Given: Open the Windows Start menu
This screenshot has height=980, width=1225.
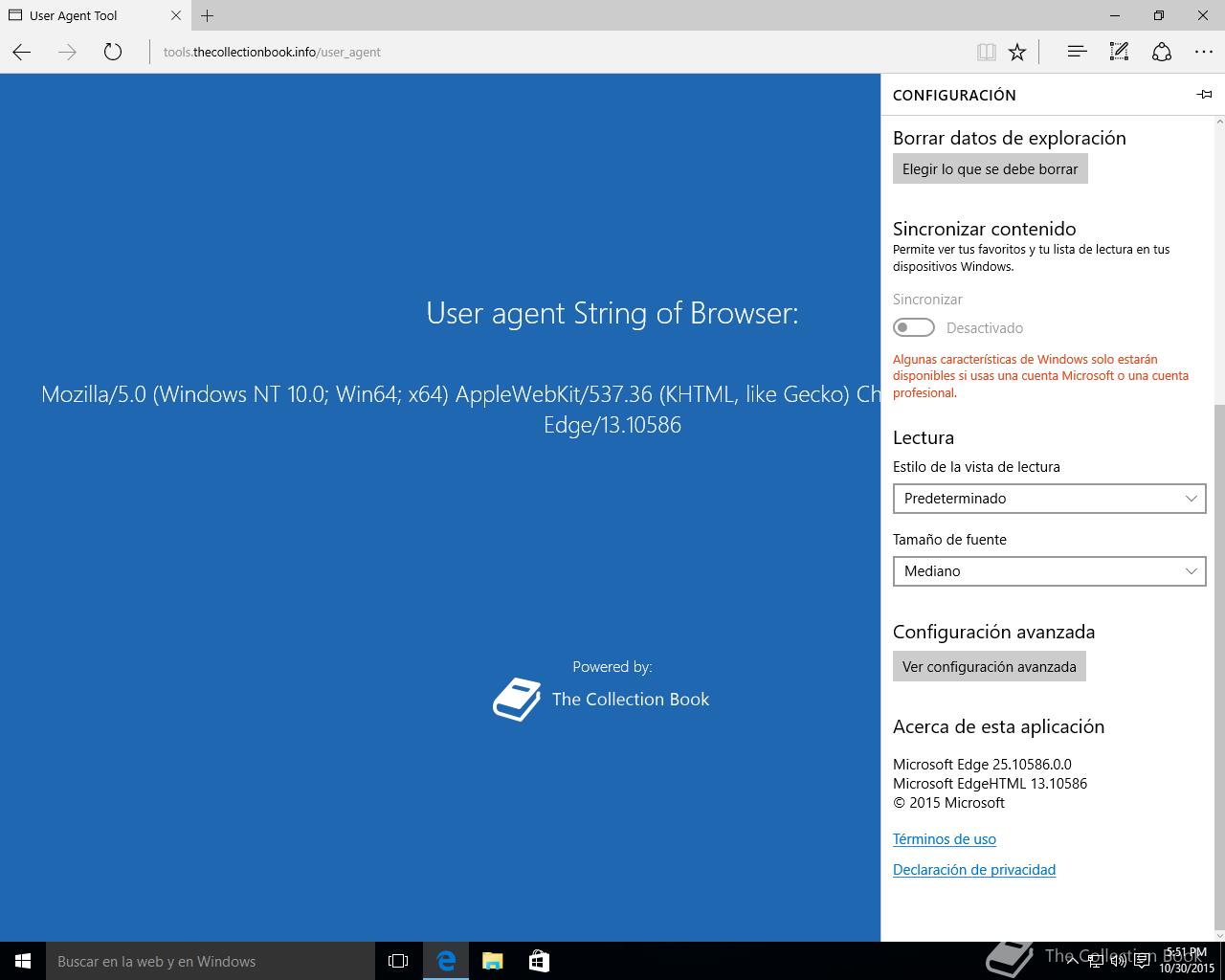Looking at the screenshot, I should coord(23,961).
